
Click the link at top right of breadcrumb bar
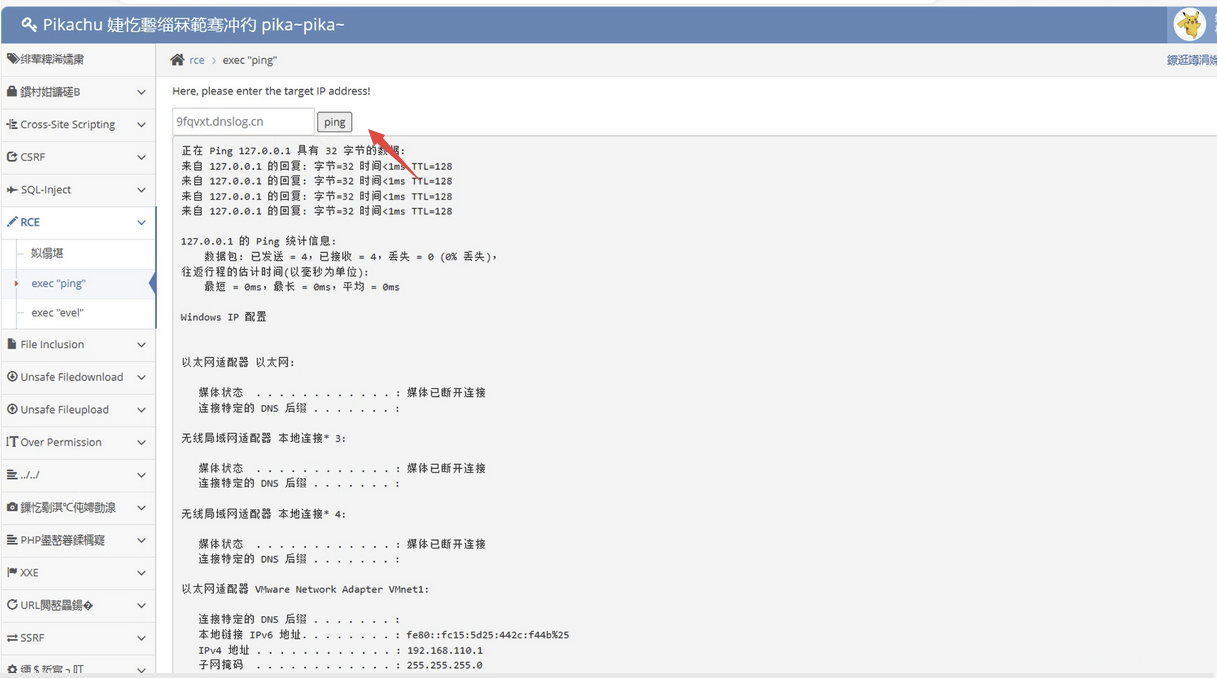click(x=1191, y=60)
